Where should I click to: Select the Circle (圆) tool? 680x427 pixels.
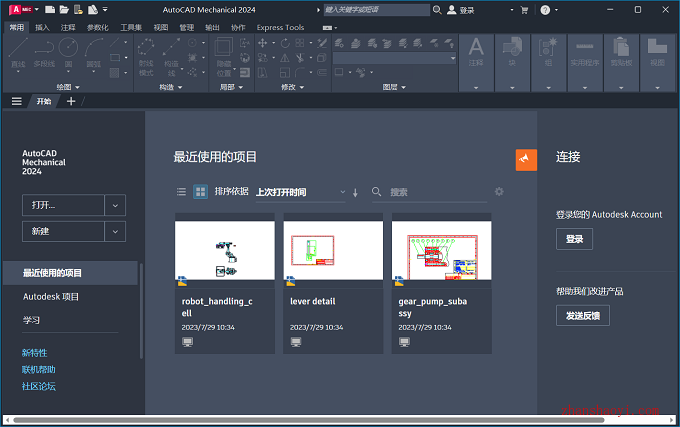tap(68, 53)
